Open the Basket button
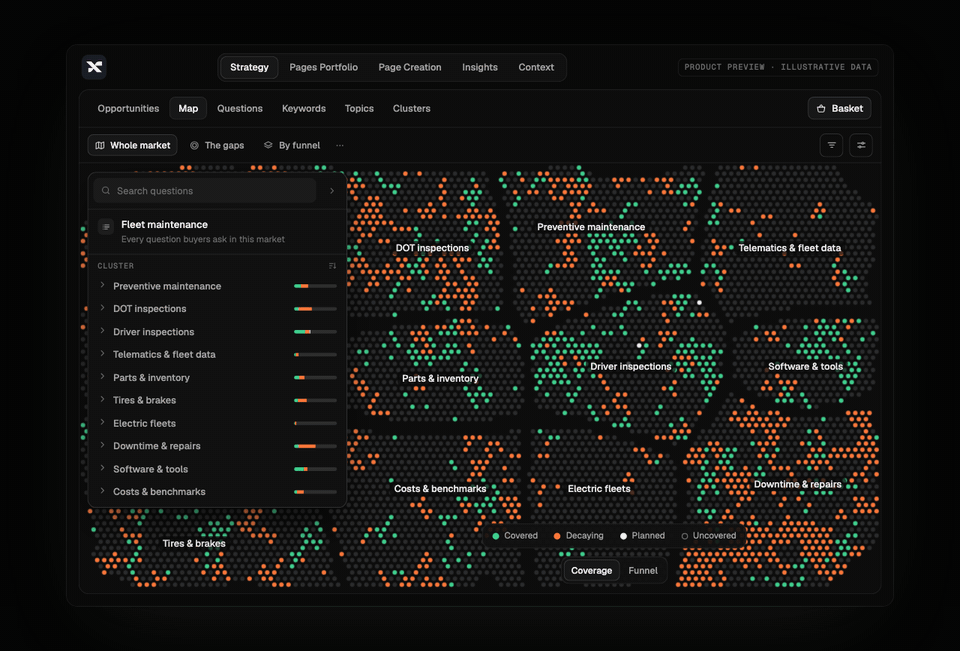This screenshot has width=960, height=651. click(839, 108)
